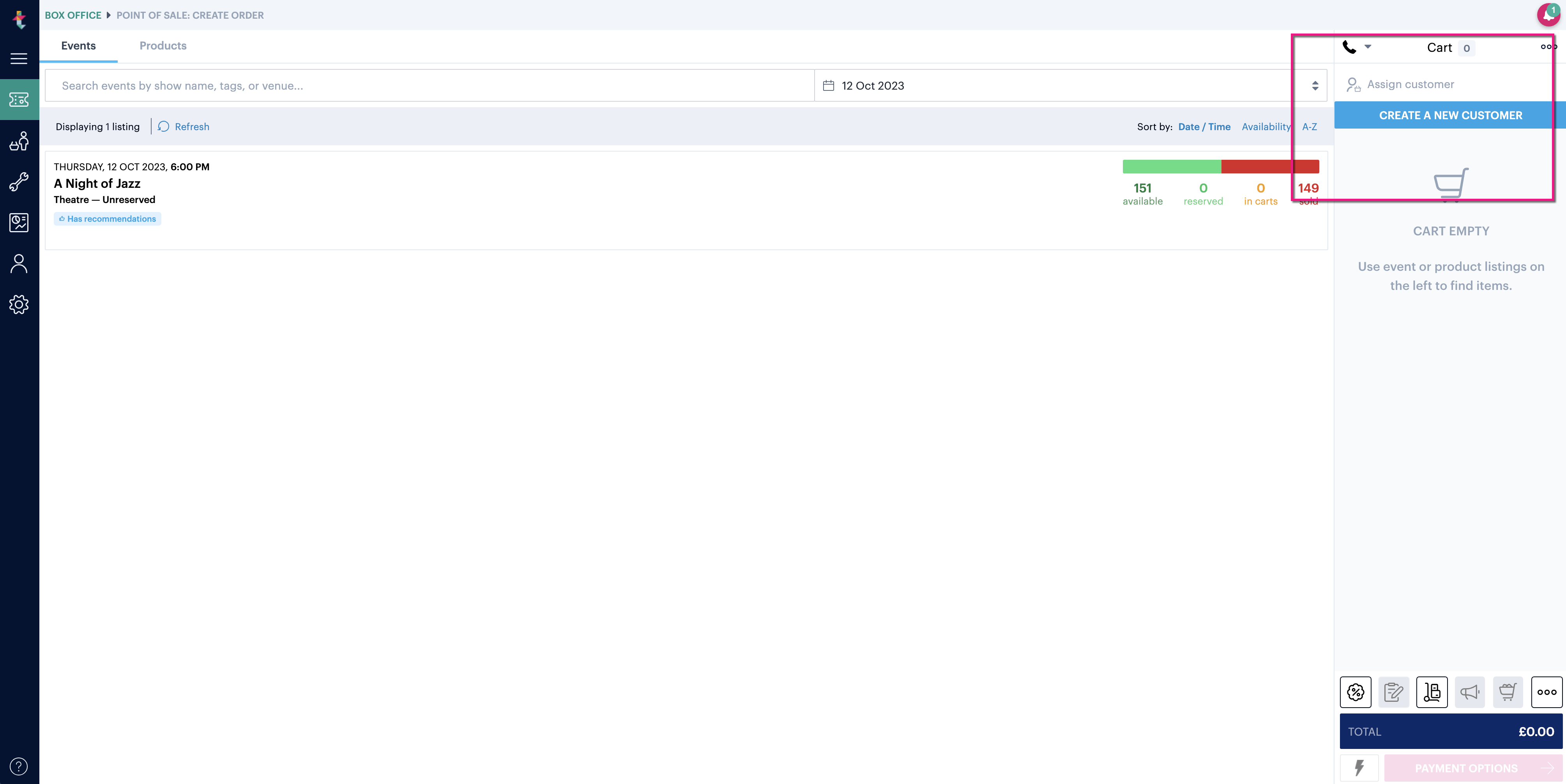
Task: Switch to the Events tab
Action: (x=78, y=46)
